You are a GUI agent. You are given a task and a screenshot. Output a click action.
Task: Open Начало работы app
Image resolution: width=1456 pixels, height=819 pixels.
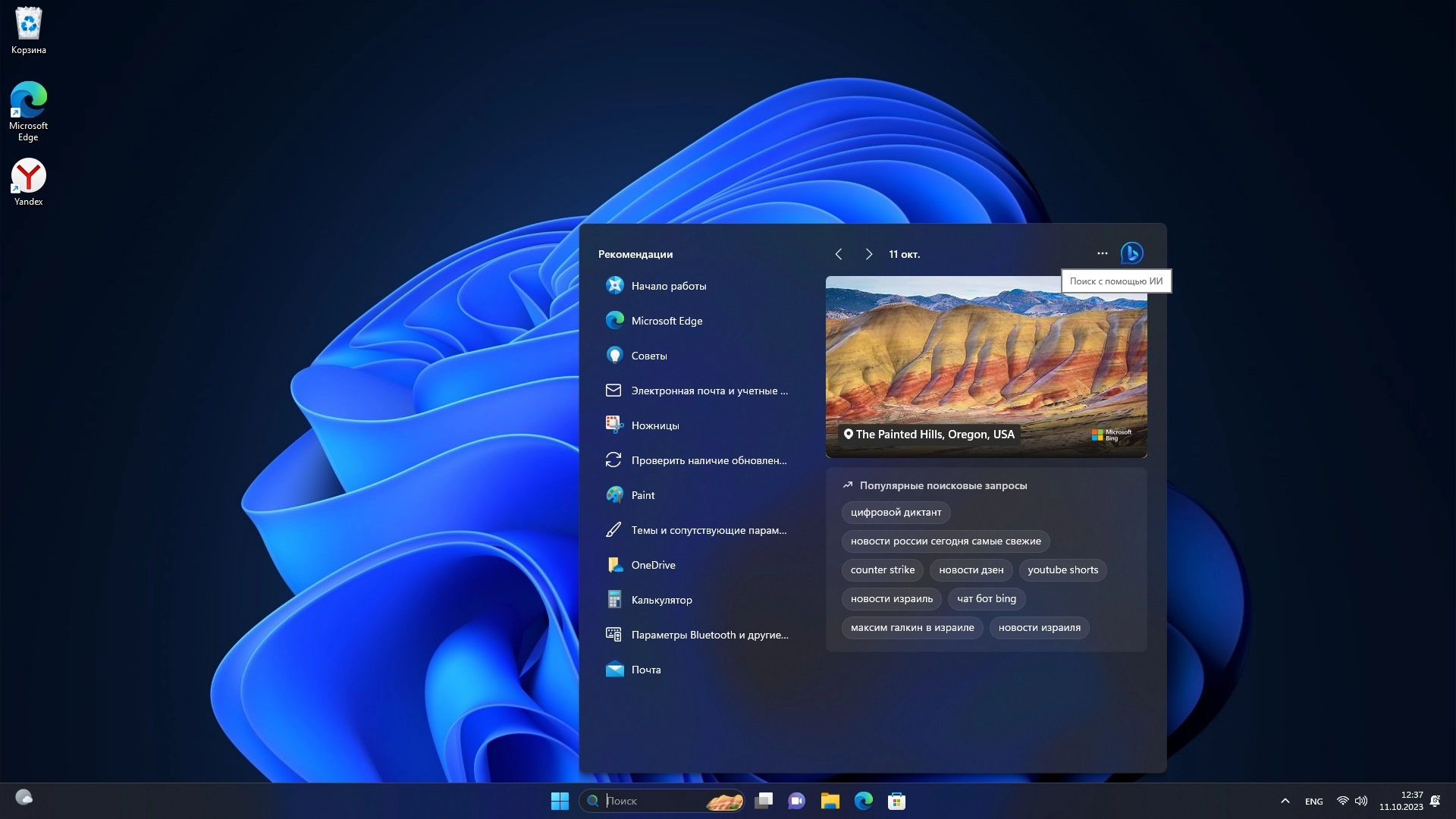(668, 286)
